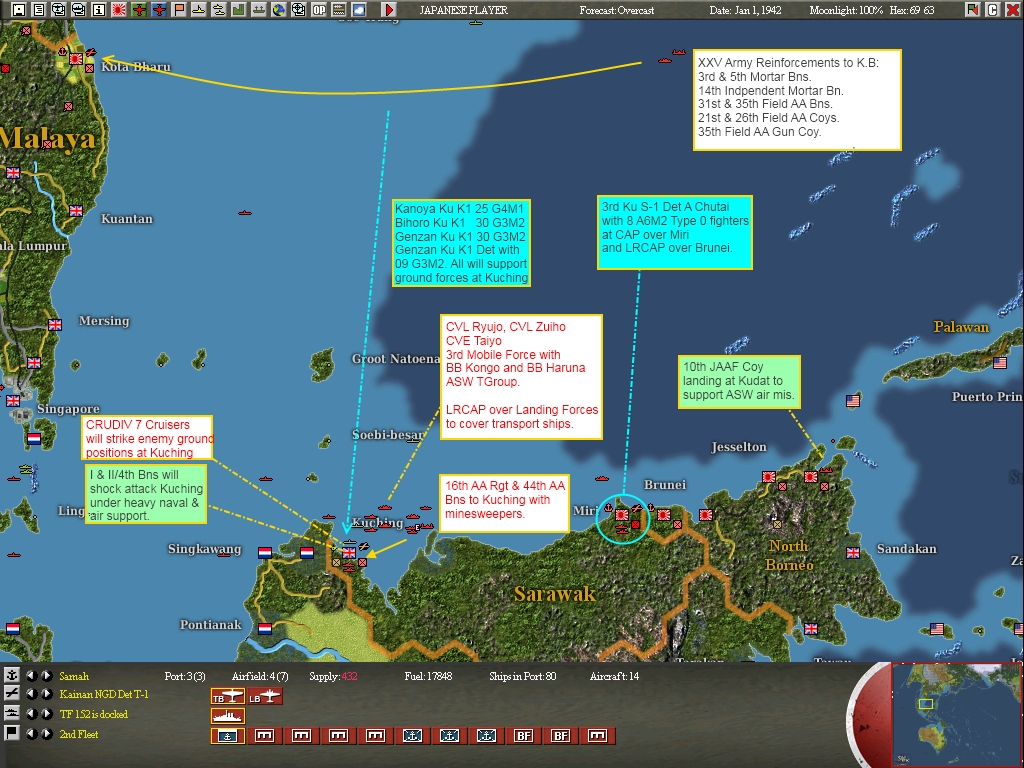Show previous task force before TF 152

pyautogui.click(x=31, y=714)
